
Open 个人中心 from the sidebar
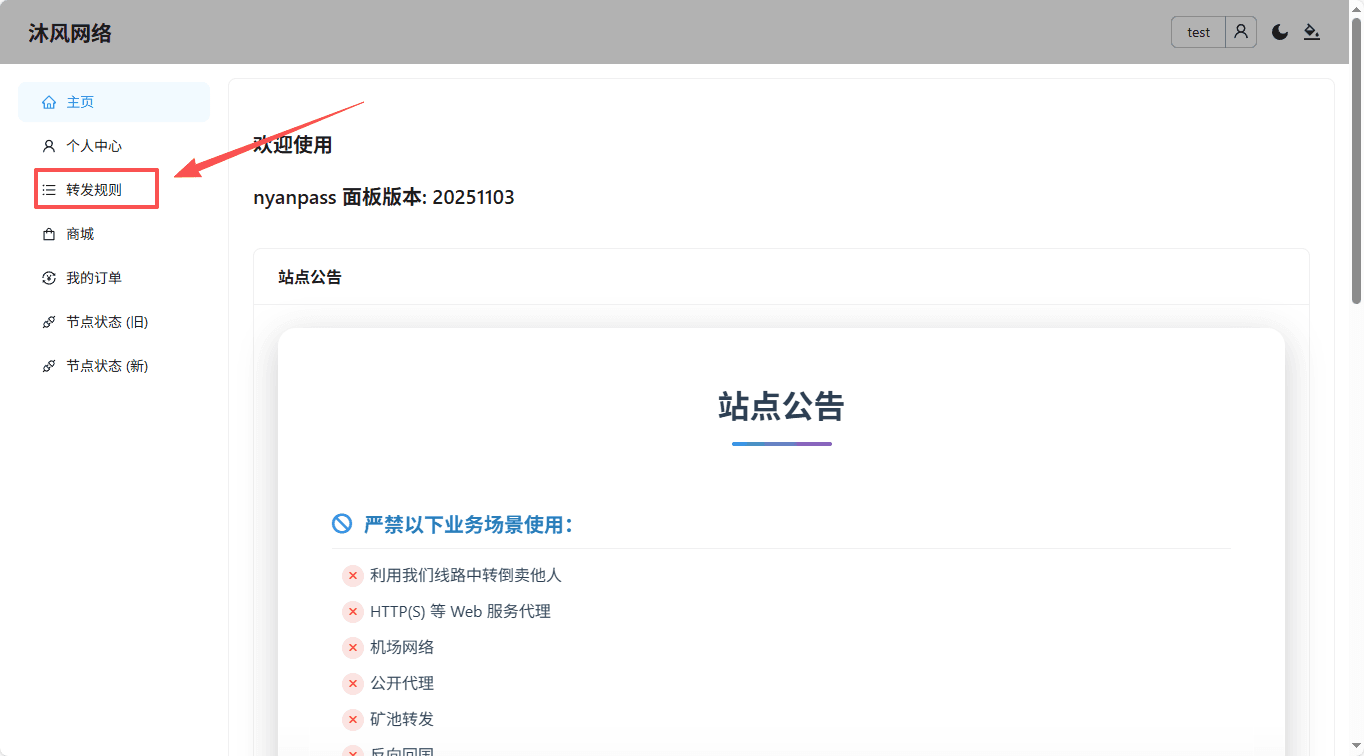[x=94, y=146]
